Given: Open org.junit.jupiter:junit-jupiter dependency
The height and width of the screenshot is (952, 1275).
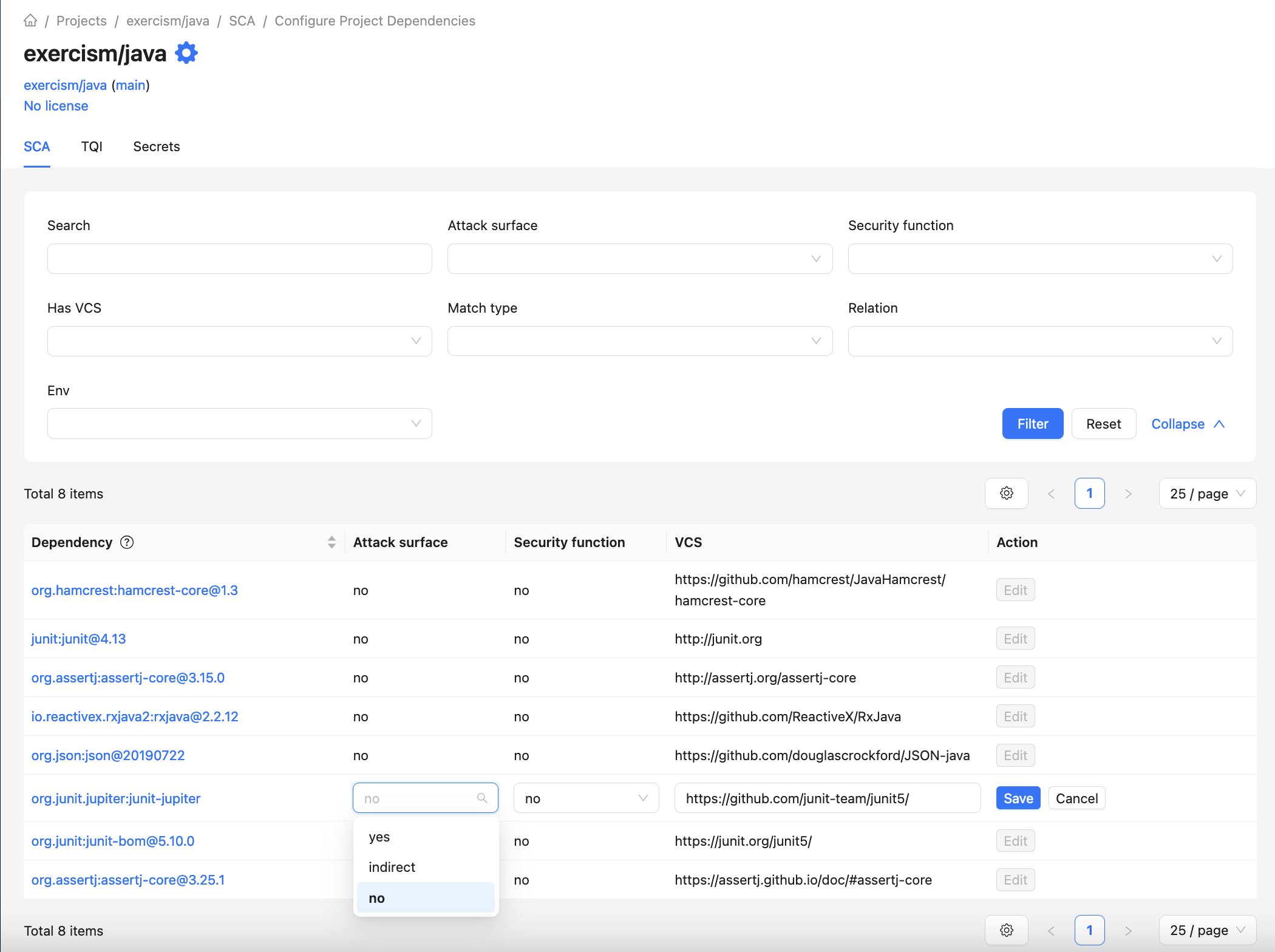Looking at the screenshot, I should [116, 798].
